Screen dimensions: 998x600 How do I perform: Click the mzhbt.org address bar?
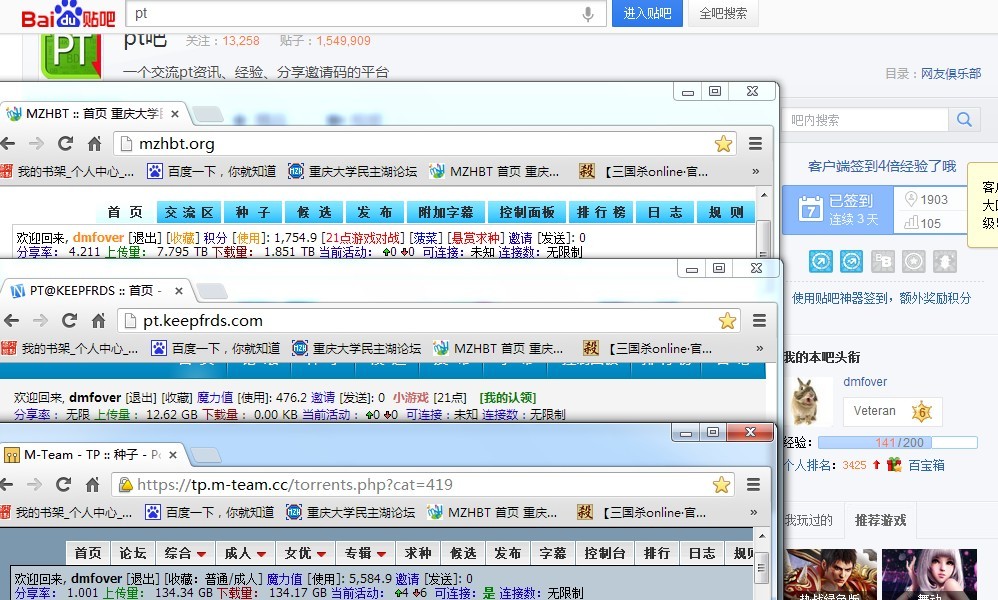coord(425,144)
